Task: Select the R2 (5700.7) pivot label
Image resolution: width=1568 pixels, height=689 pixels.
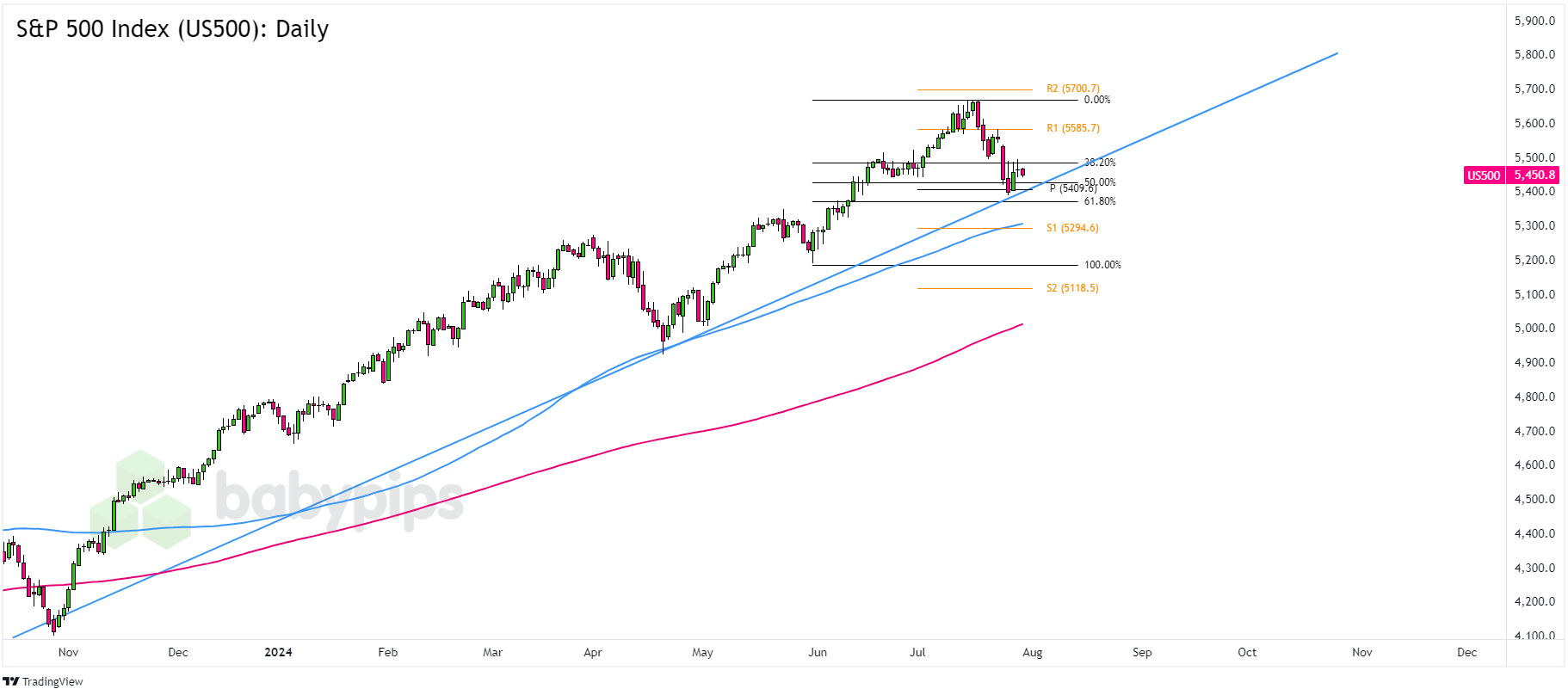Action: tap(1072, 89)
